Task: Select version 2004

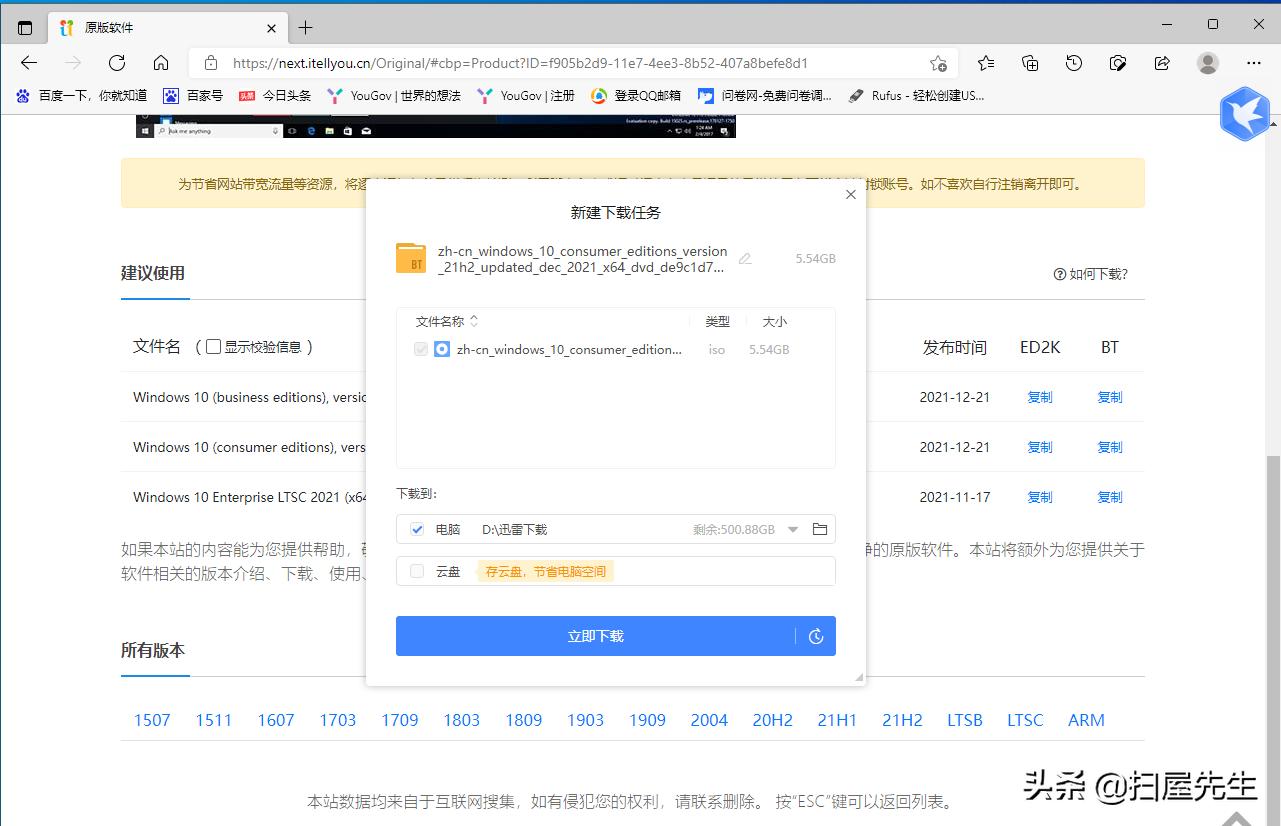Action: (x=709, y=720)
